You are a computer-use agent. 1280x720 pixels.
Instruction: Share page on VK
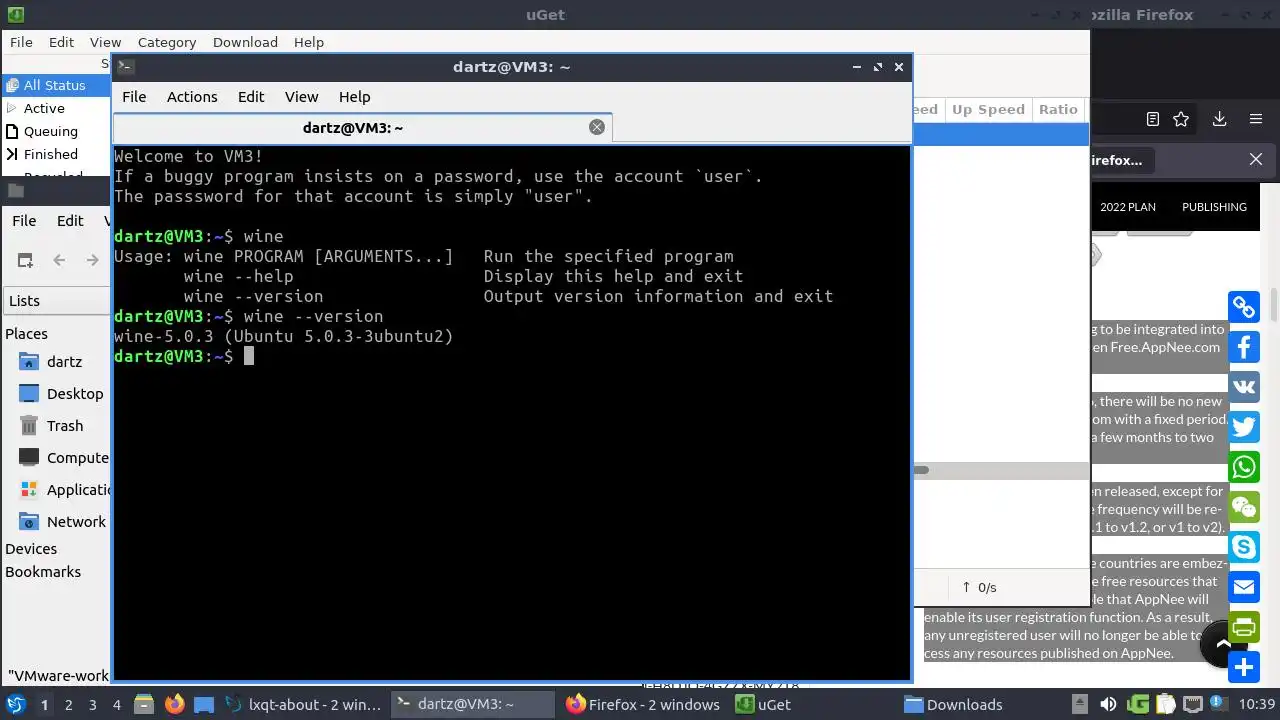click(1244, 387)
